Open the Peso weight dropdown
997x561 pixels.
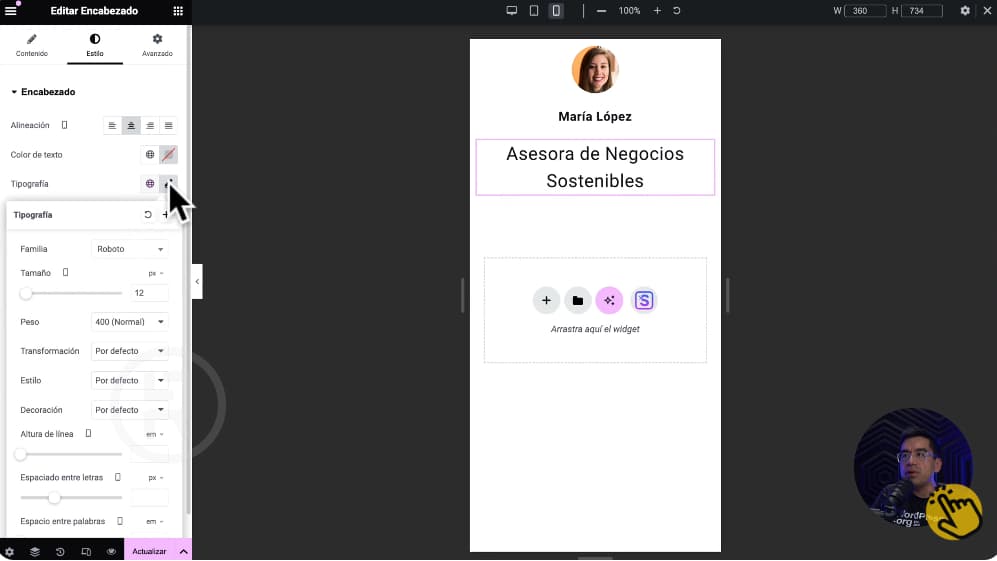pyautogui.click(x=130, y=322)
